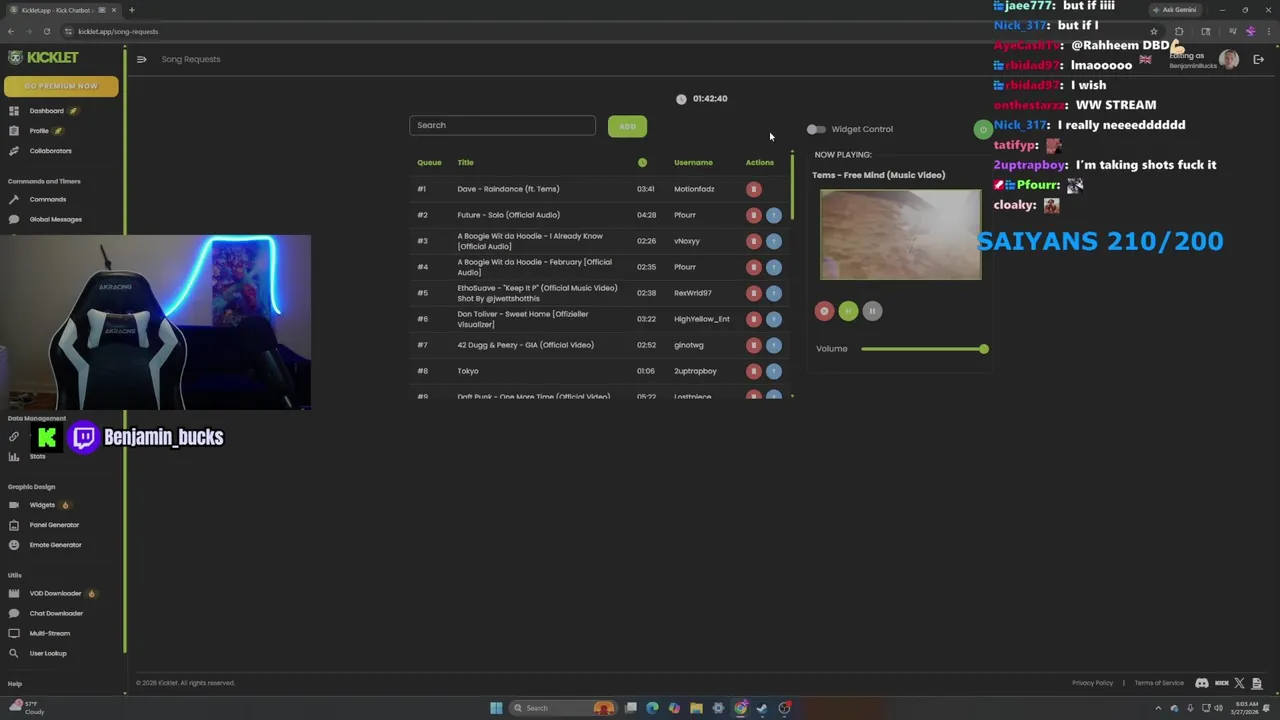Focus the song Search field
The height and width of the screenshot is (720, 1280).
pyautogui.click(x=502, y=125)
